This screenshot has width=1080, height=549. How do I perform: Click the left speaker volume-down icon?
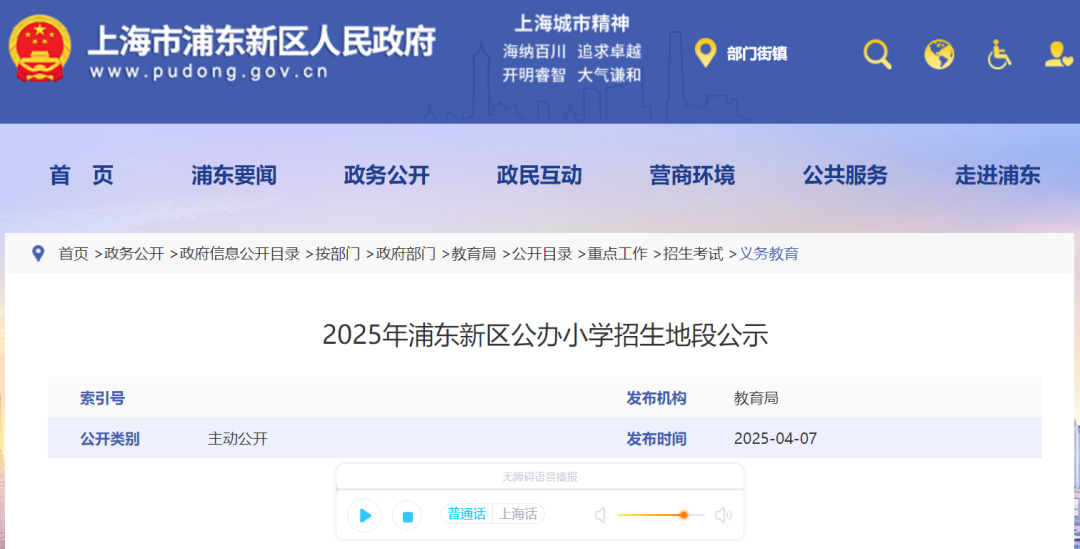600,515
